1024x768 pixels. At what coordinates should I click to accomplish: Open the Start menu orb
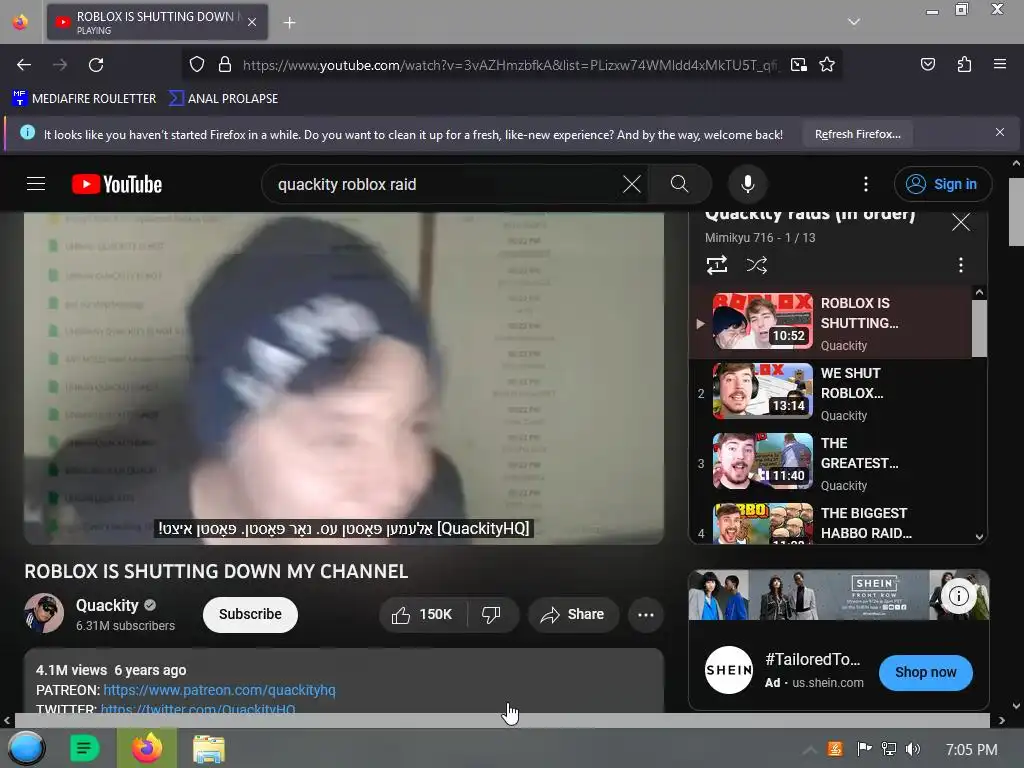click(26, 748)
